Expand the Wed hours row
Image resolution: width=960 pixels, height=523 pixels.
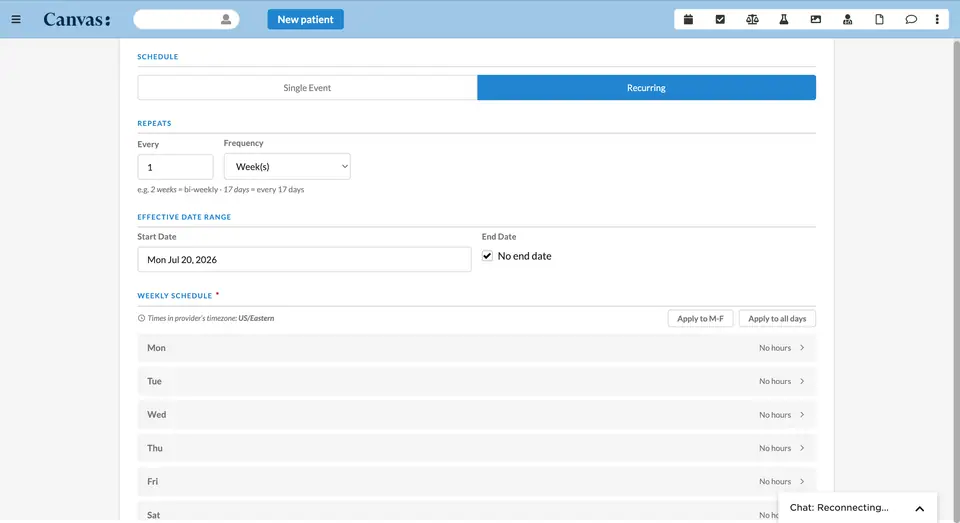click(476, 415)
